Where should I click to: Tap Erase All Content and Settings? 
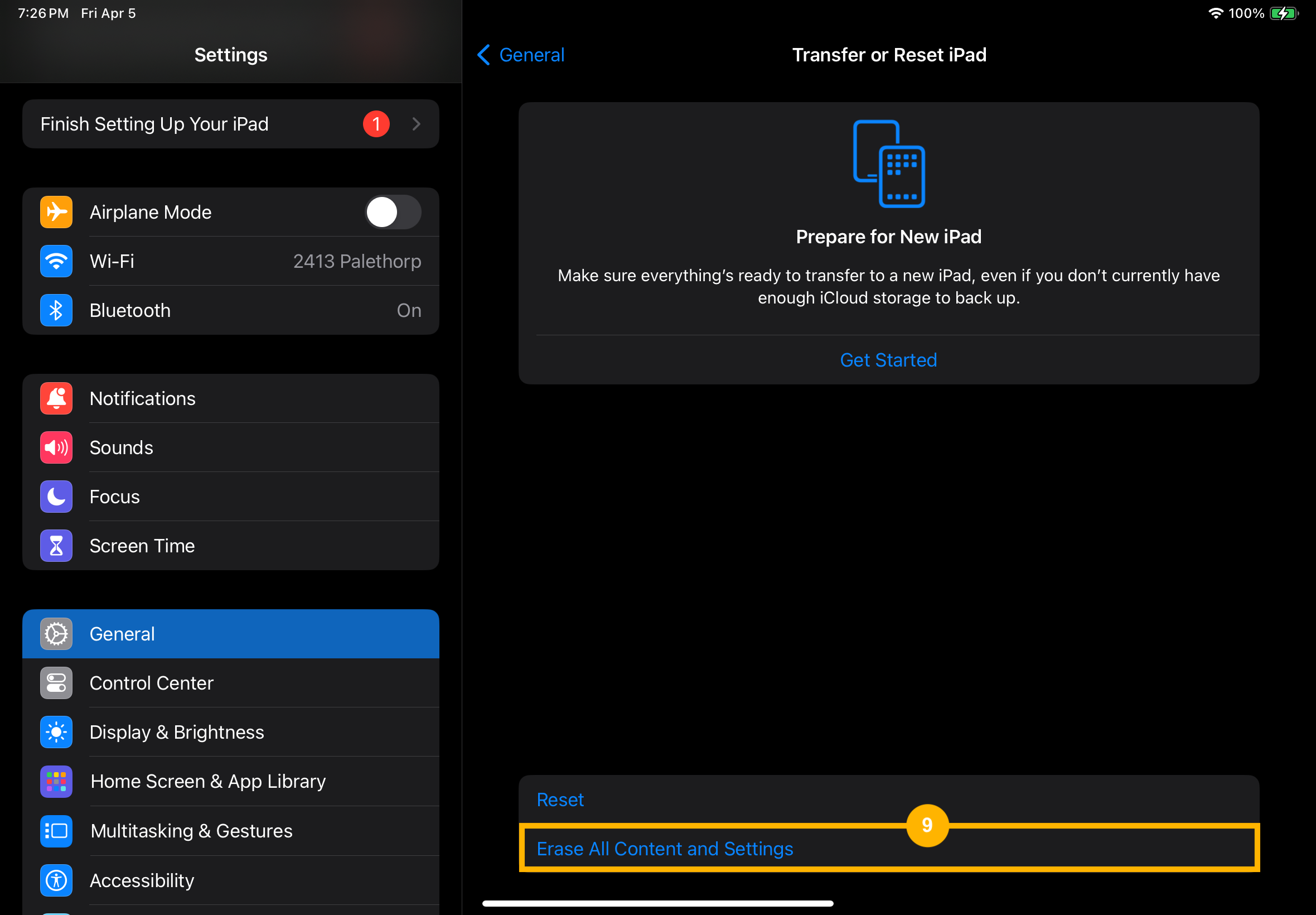[889, 849]
